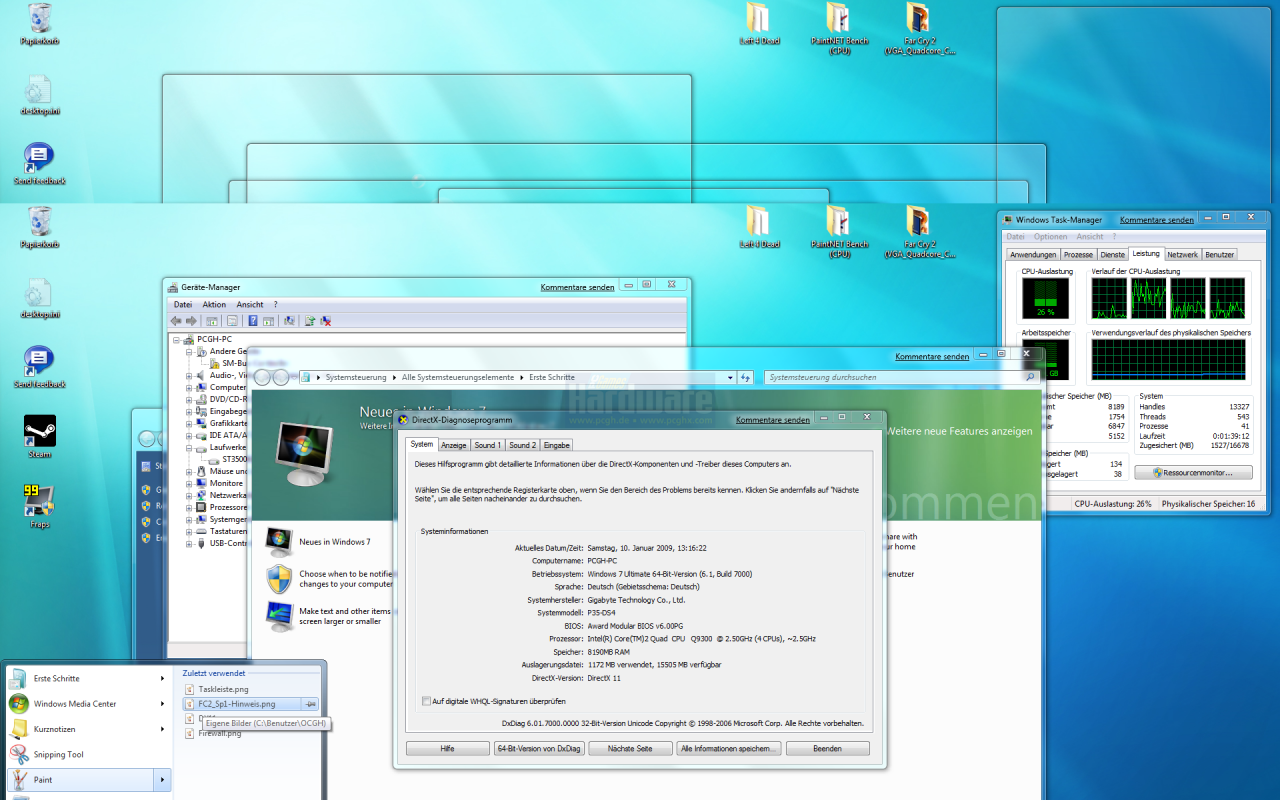
Task: Click the refresh icon beside the Systemsteuerung address bar
Action: pos(745,377)
